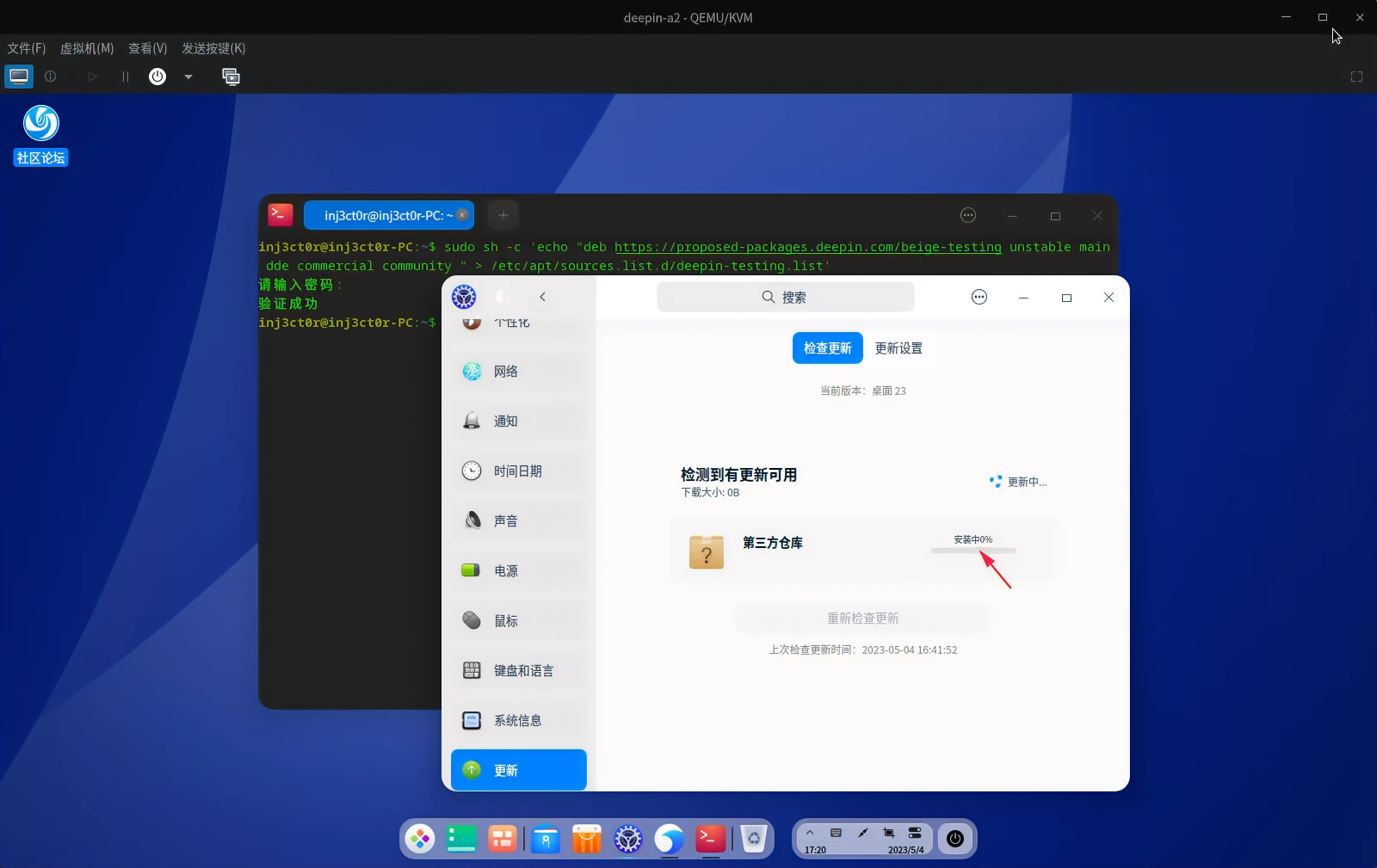Expand the QEMU shutdown options dropdown arrow
Image resolution: width=1377 pixels, height=868 pixels.
(188, 77)
